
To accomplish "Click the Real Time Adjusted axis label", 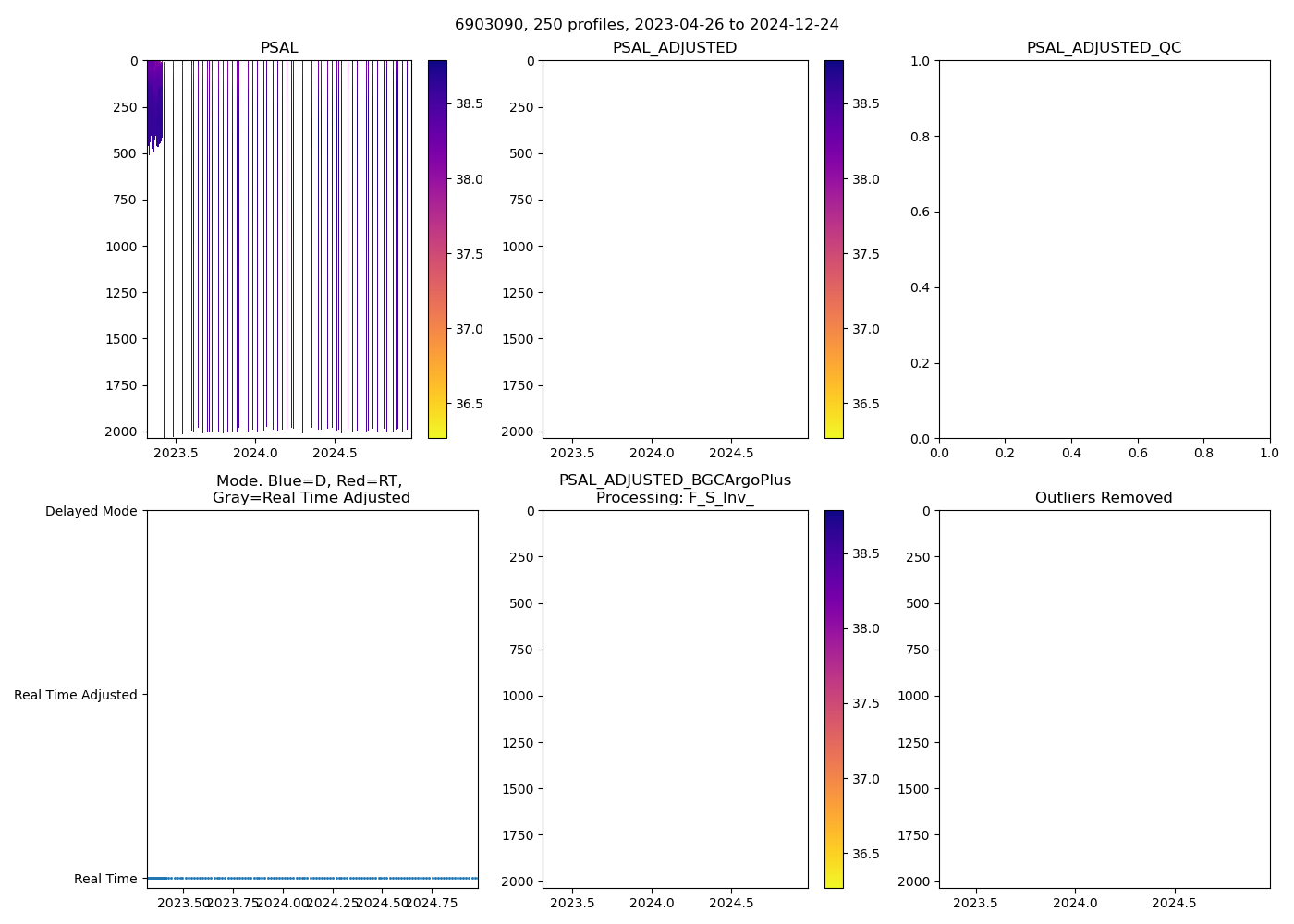I will (x=76, y=695).
